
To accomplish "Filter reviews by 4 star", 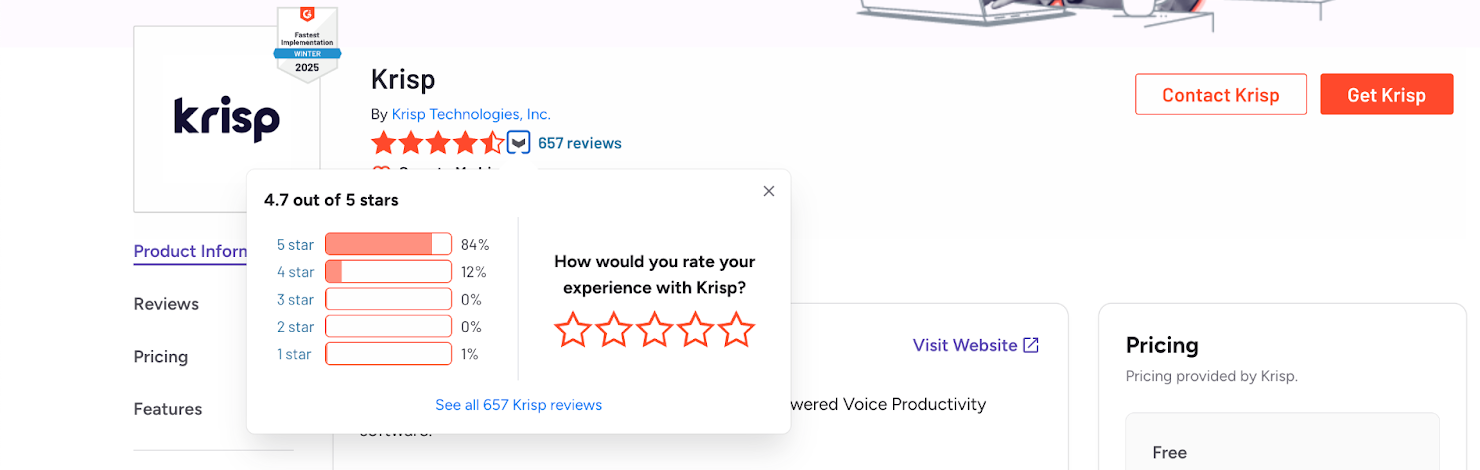I will (x=295, y=272).
